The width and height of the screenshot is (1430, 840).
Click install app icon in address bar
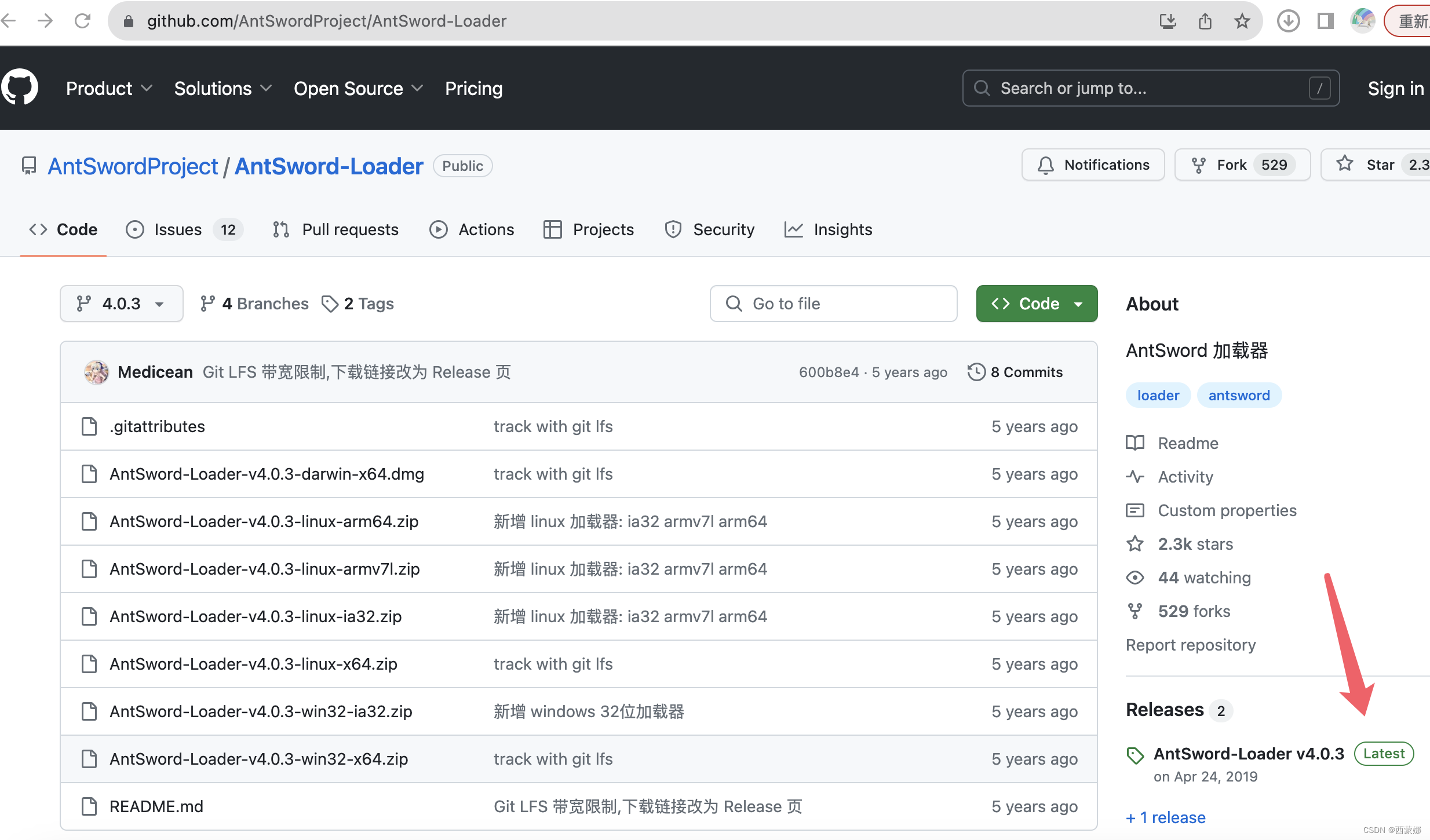[1168, 21]
